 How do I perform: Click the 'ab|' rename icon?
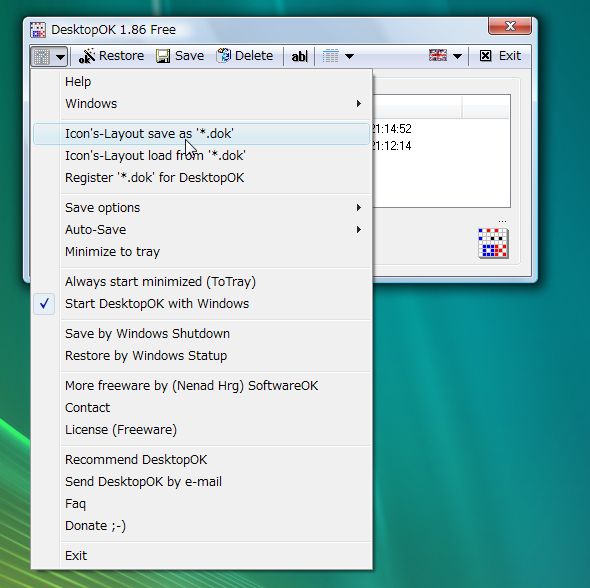pos(299,56)
